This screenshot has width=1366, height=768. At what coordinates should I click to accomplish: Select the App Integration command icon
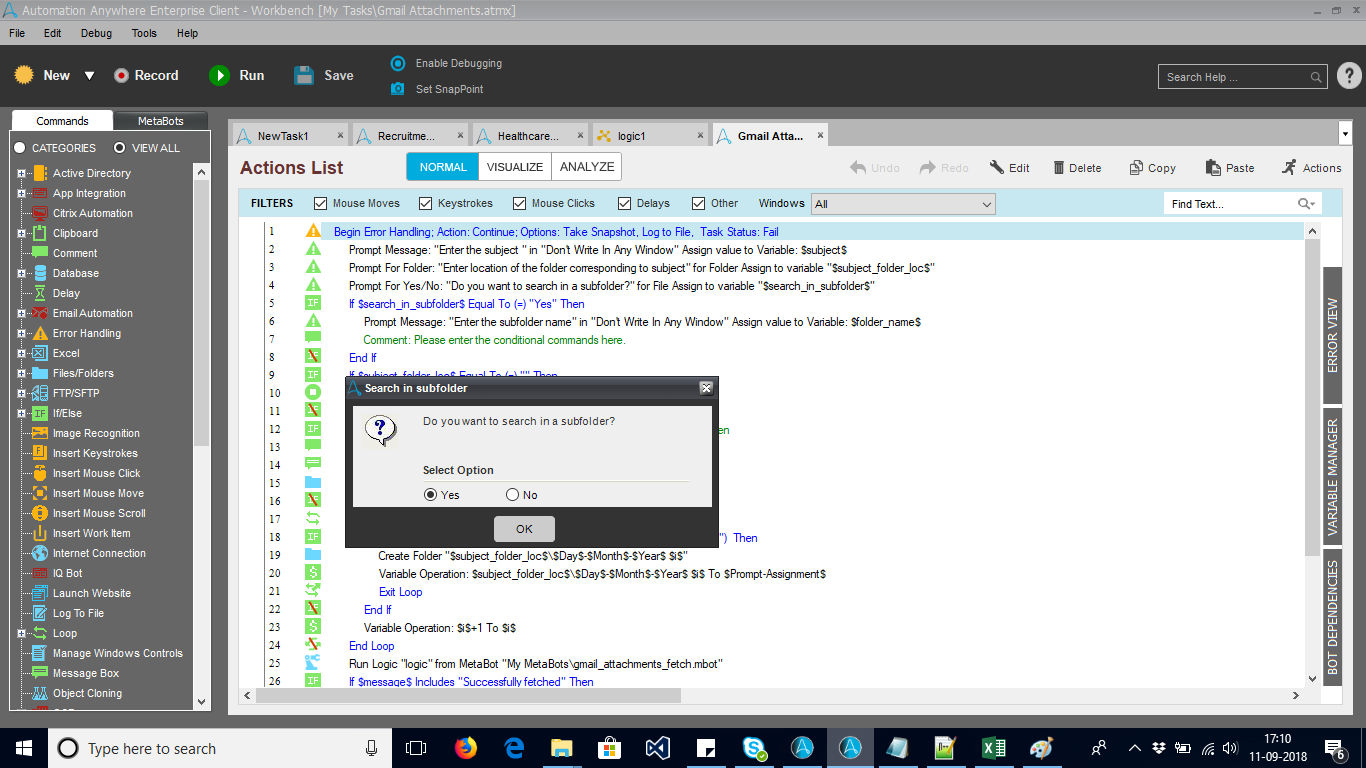tap(40, 193)
